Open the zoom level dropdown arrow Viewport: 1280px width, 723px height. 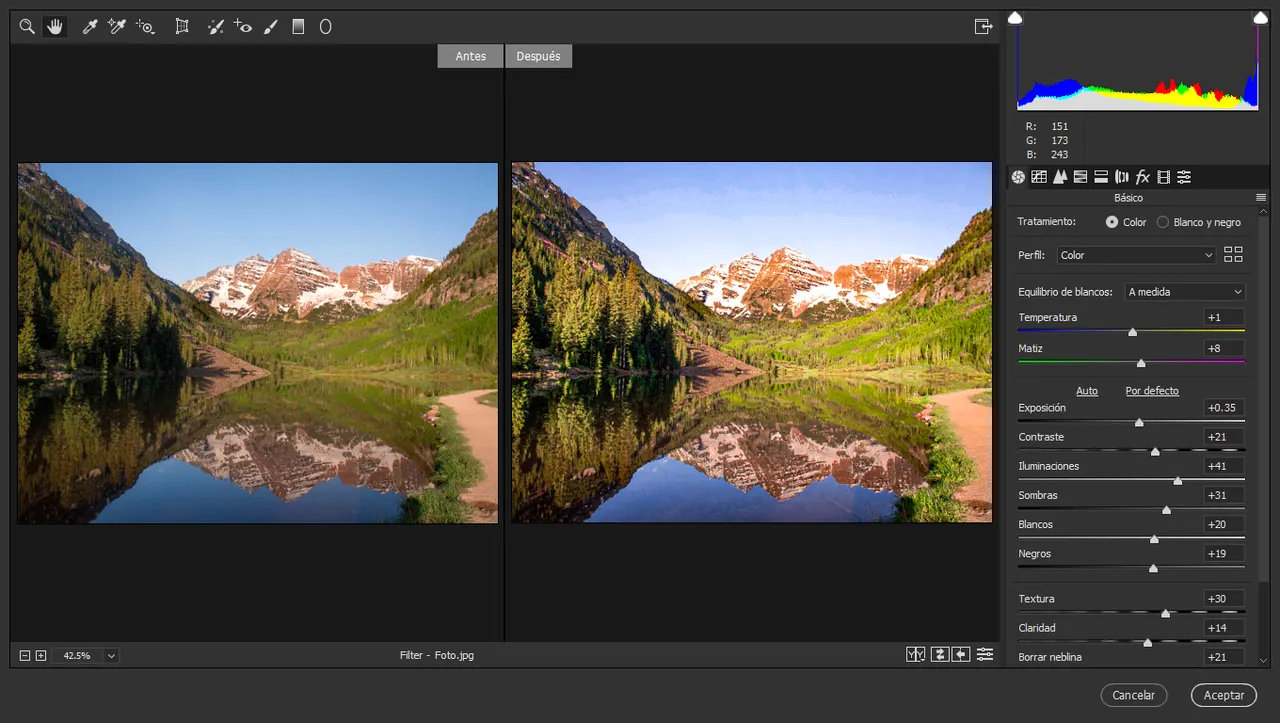coord(111,656)
